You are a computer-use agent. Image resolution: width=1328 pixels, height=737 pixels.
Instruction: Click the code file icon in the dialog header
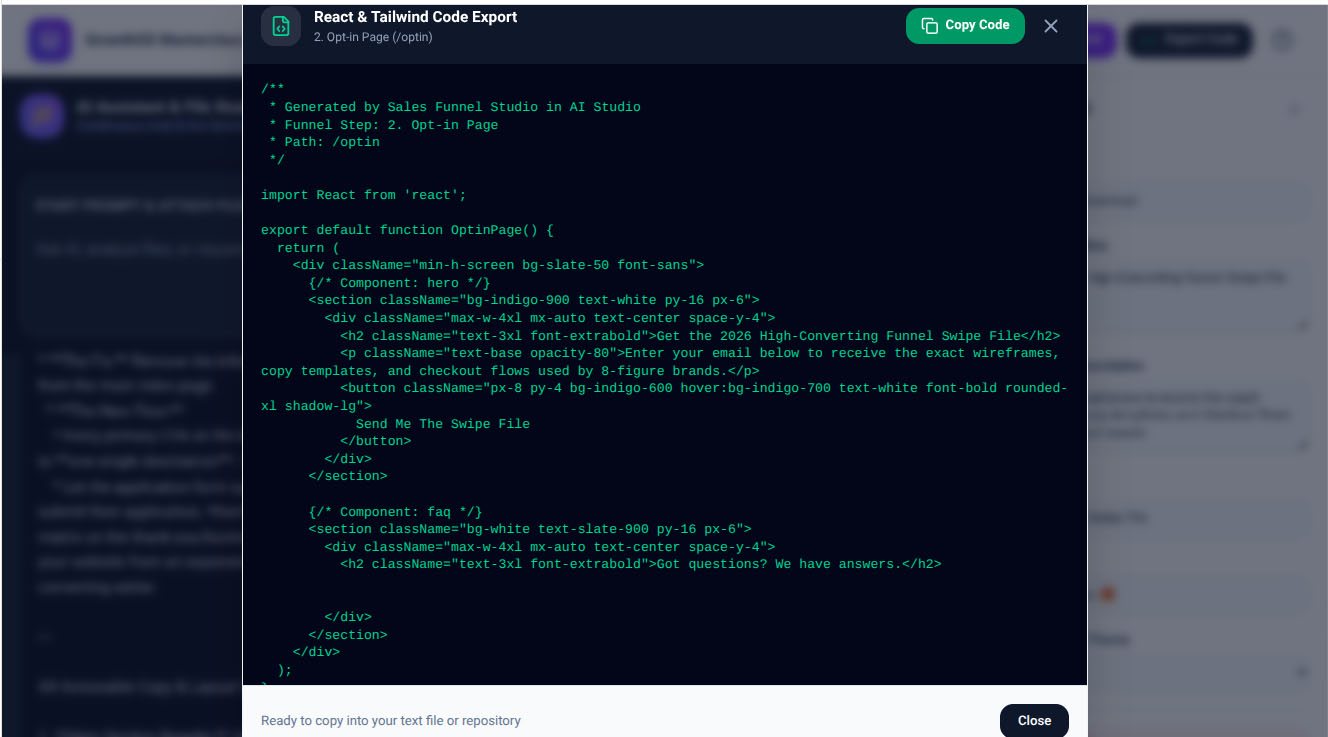[281, 26]
